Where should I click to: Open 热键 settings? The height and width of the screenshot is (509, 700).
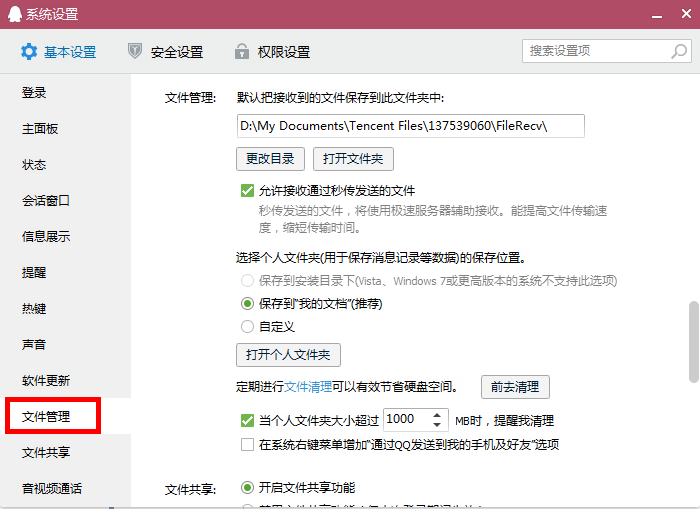(34, 309)
